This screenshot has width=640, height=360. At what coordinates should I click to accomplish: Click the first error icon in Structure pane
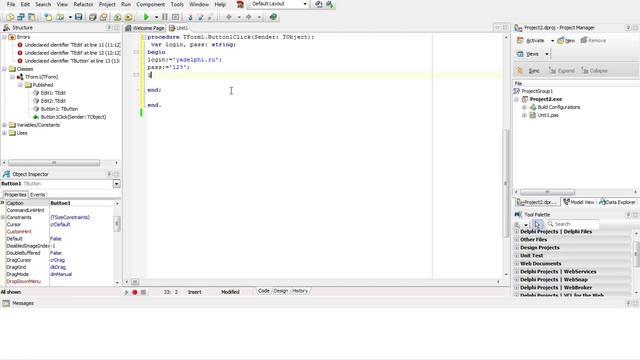(x=20, y=45)
